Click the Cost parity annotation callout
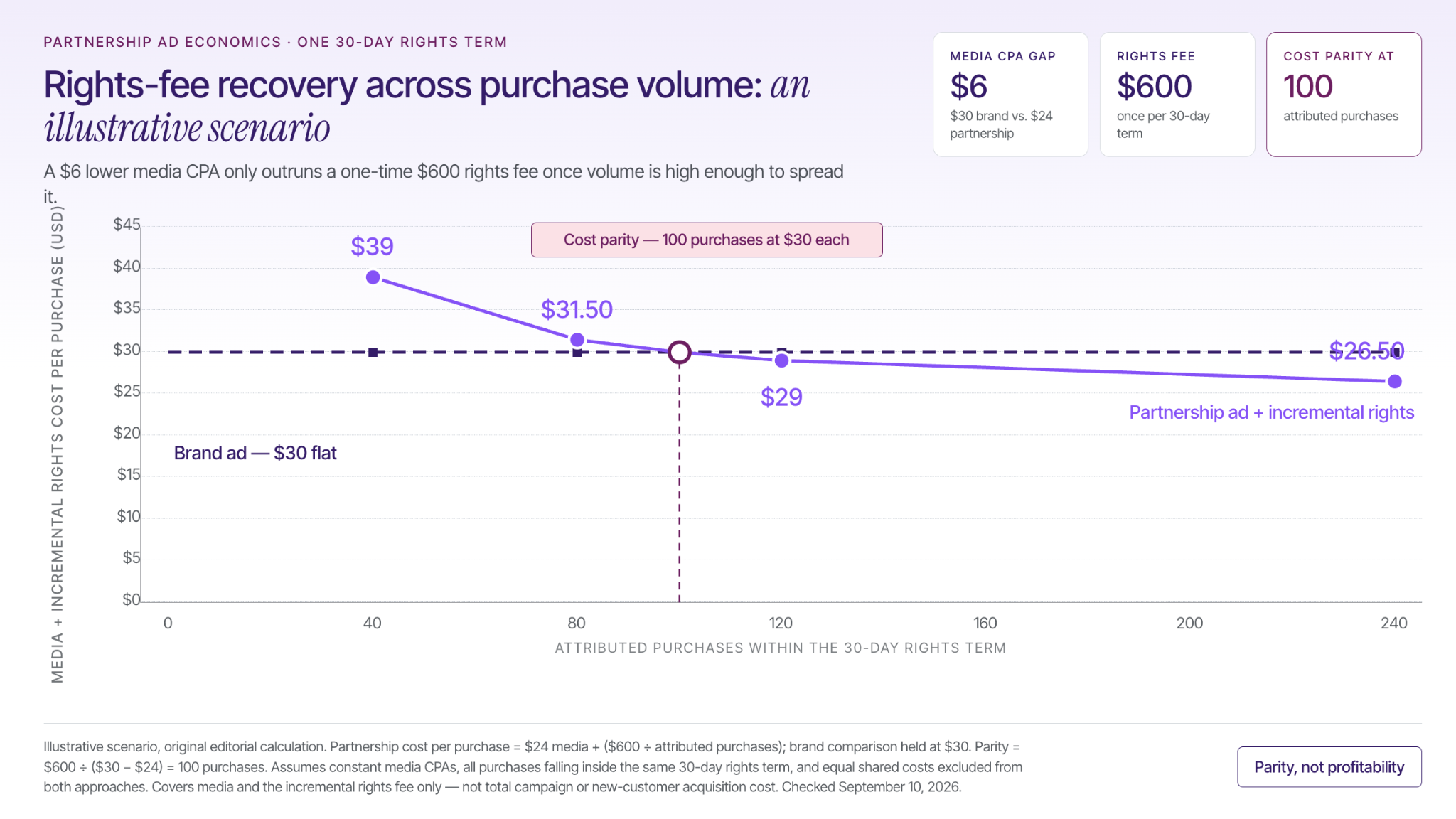 (707, 240)
